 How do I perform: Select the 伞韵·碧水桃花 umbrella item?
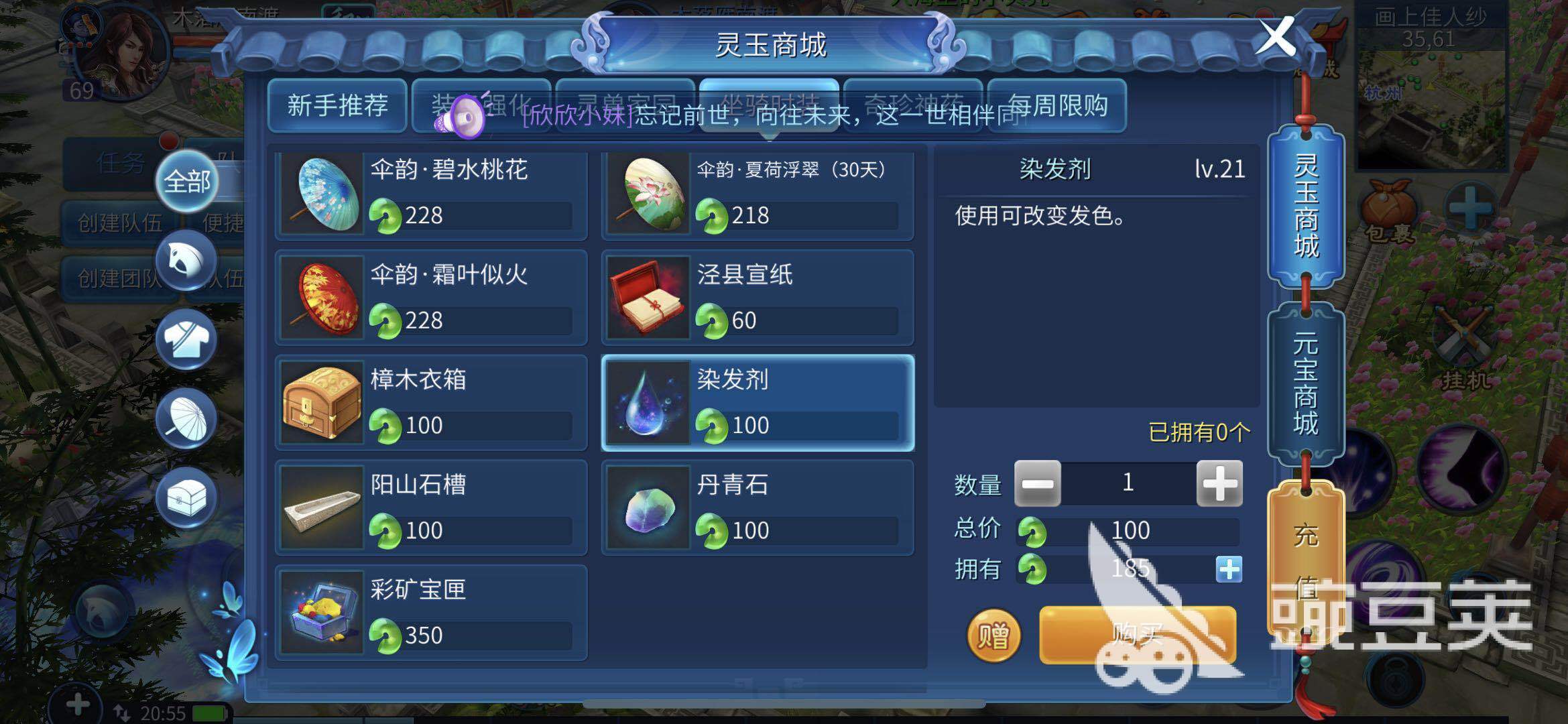(x=431, y=193)
